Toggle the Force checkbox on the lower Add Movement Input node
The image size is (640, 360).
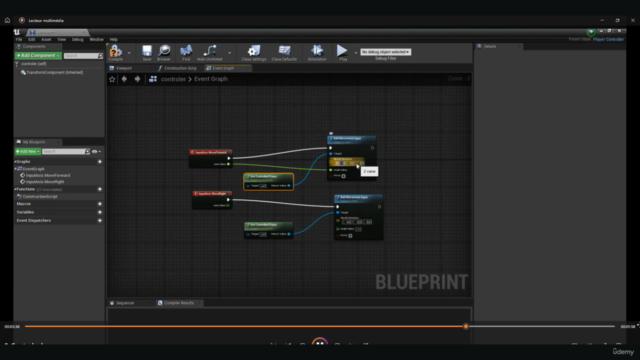[x=350, y=236]
